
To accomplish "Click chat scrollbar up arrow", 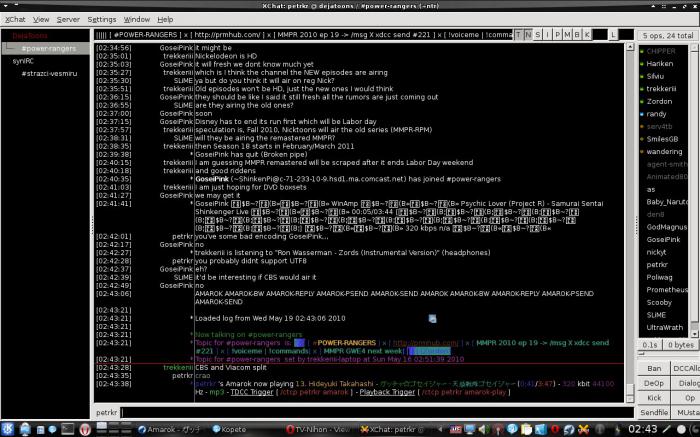I will (x=630, y=47).
